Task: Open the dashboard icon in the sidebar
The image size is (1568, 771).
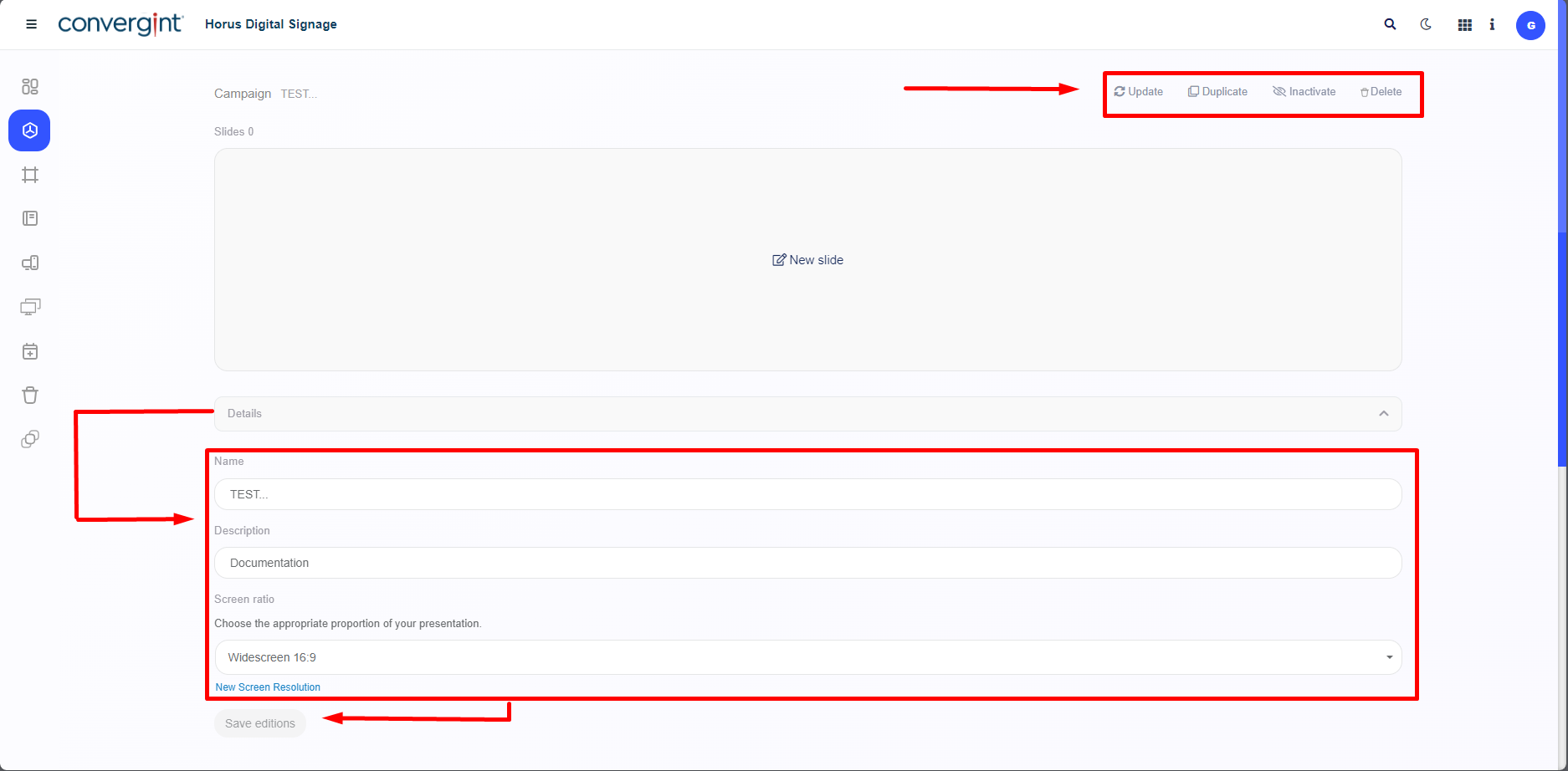Action: click(x=30, y=86)
